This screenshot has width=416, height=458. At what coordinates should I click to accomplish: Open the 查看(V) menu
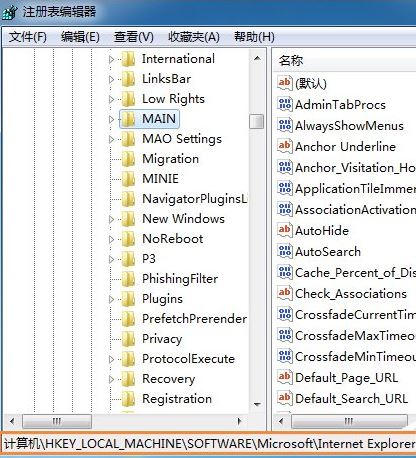(x=133, y=37)
